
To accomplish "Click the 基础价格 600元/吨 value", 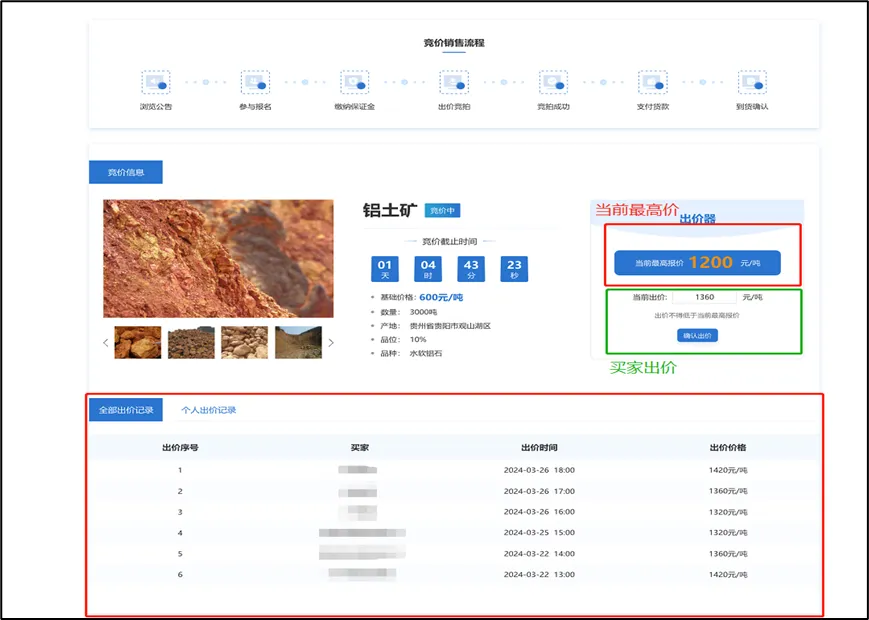I will pos(441,298).
